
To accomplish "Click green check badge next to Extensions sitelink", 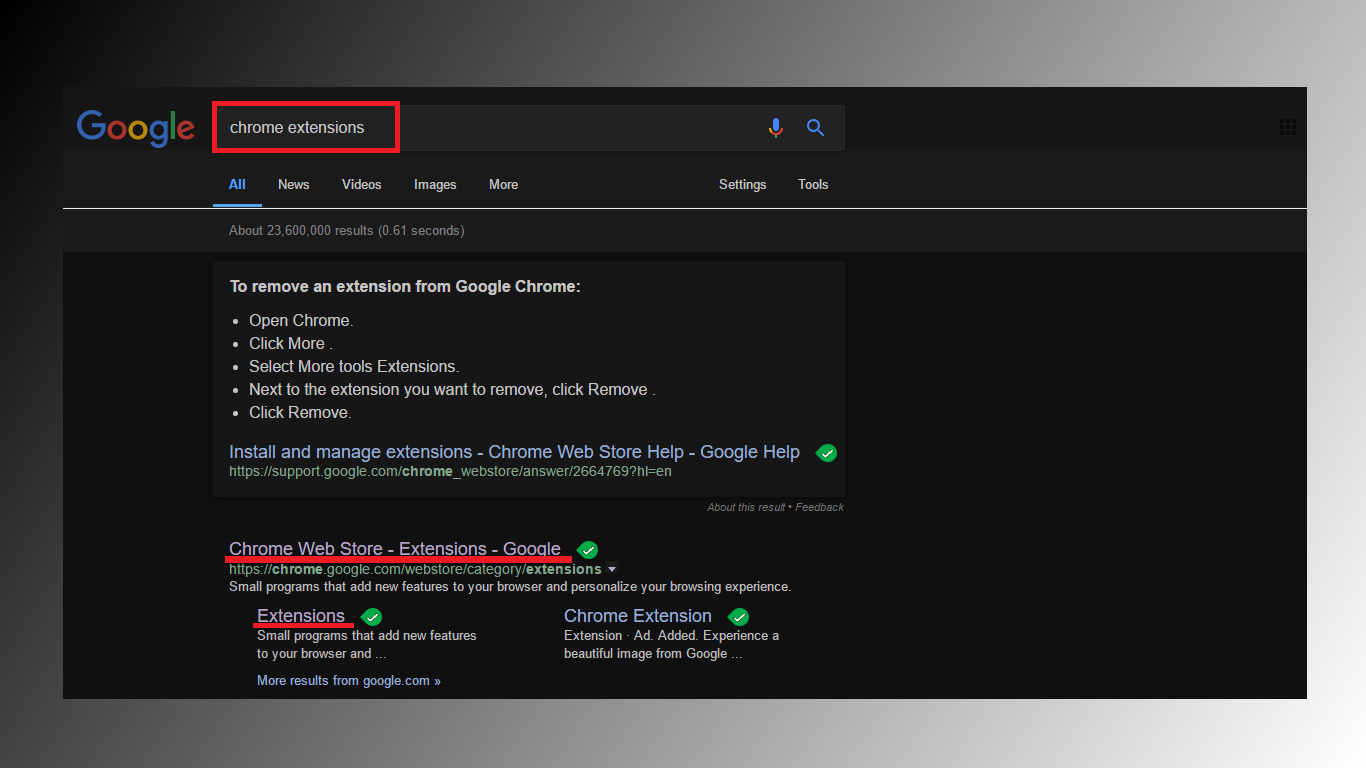I will (371, 617).
